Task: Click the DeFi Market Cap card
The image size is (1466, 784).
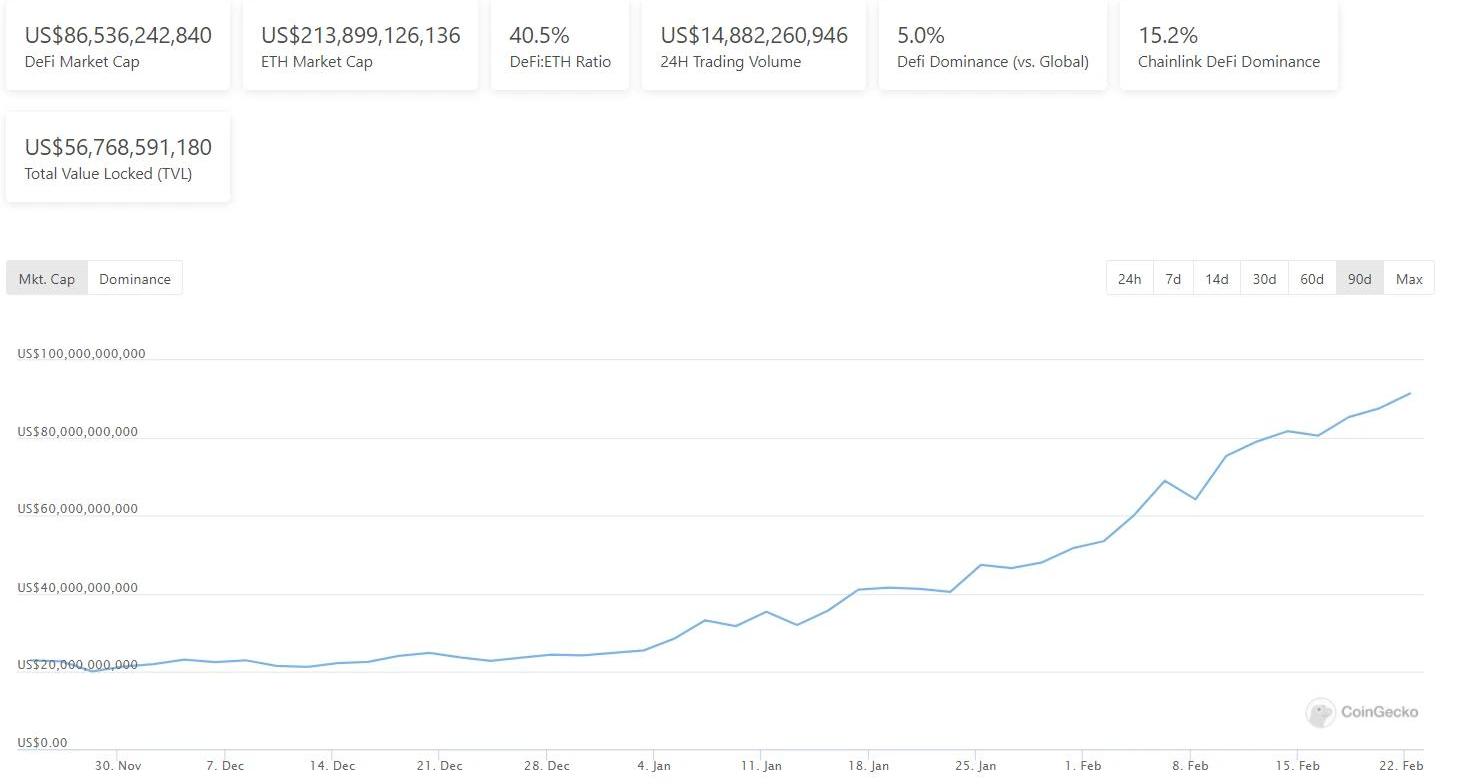Action: 118,46
